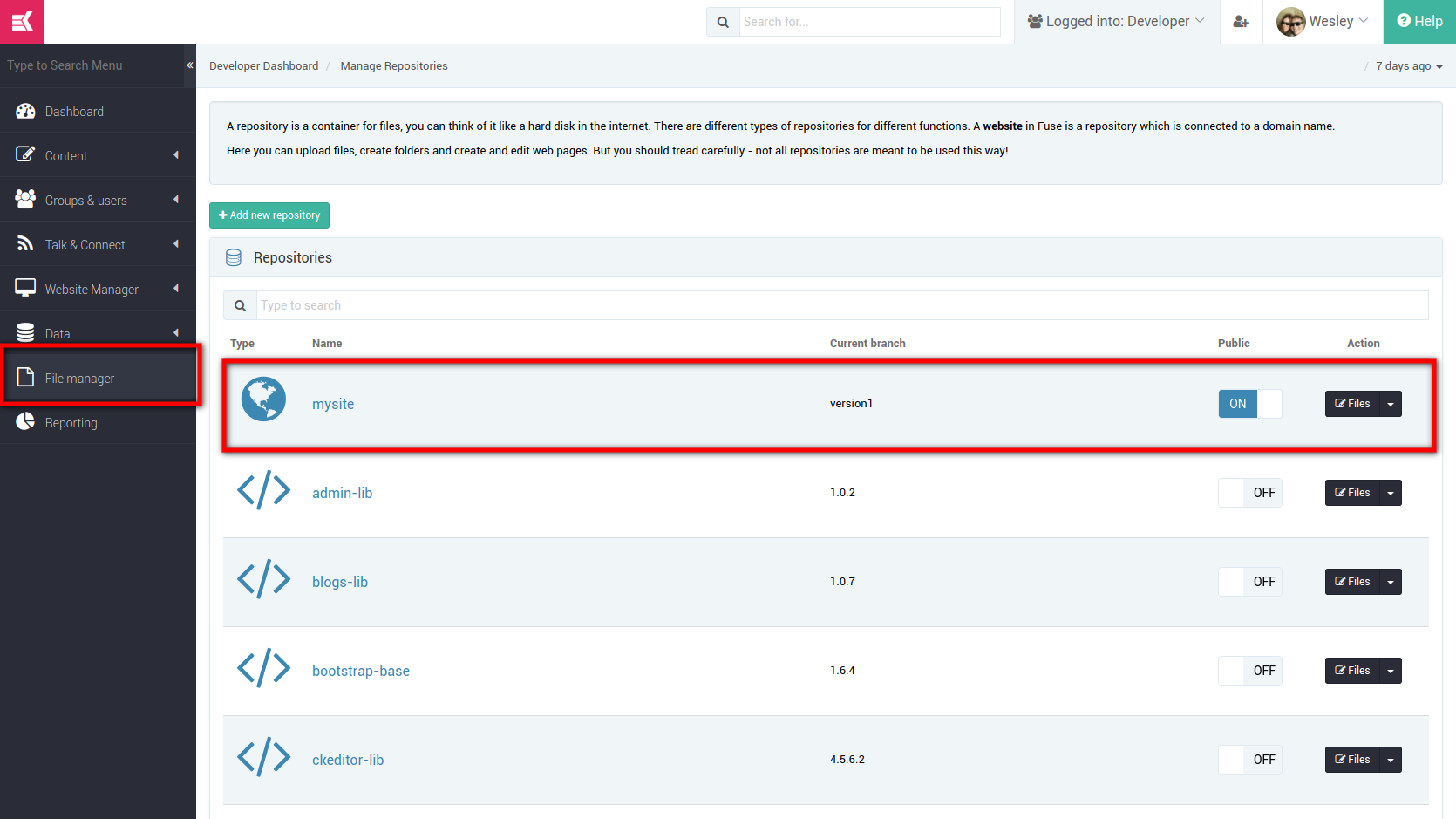
Task: Open the Logged into: Developer dropdown
Action: coord(1116,22)
